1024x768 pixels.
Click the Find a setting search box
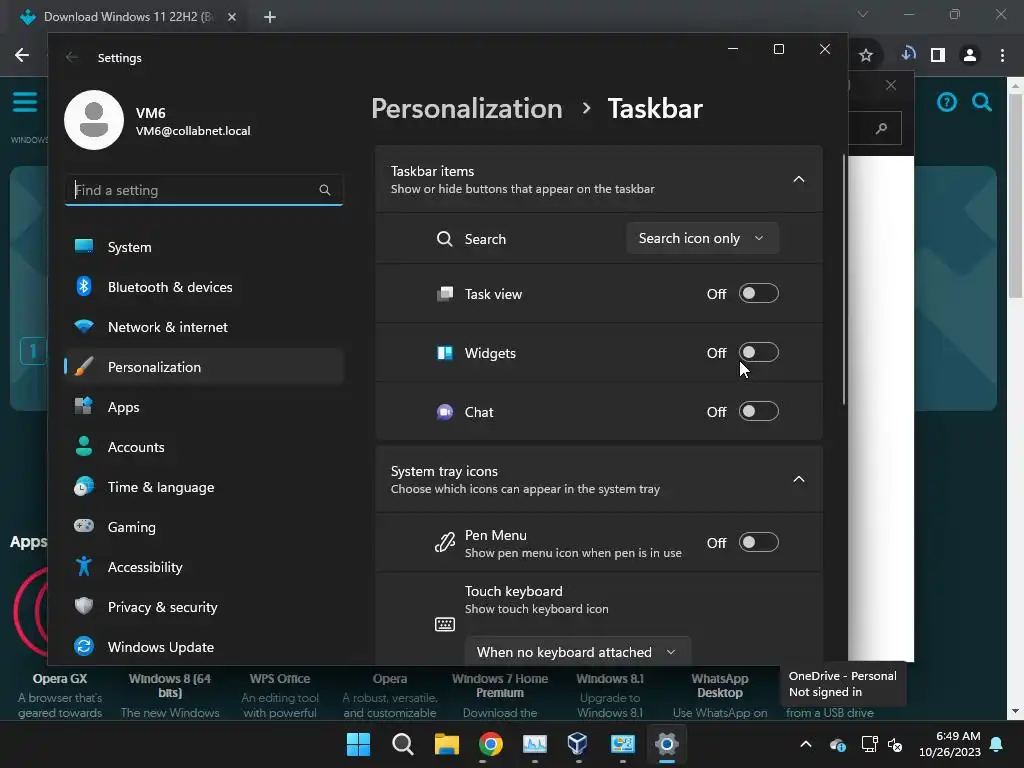pyautogui.click(x=204, y=190)
